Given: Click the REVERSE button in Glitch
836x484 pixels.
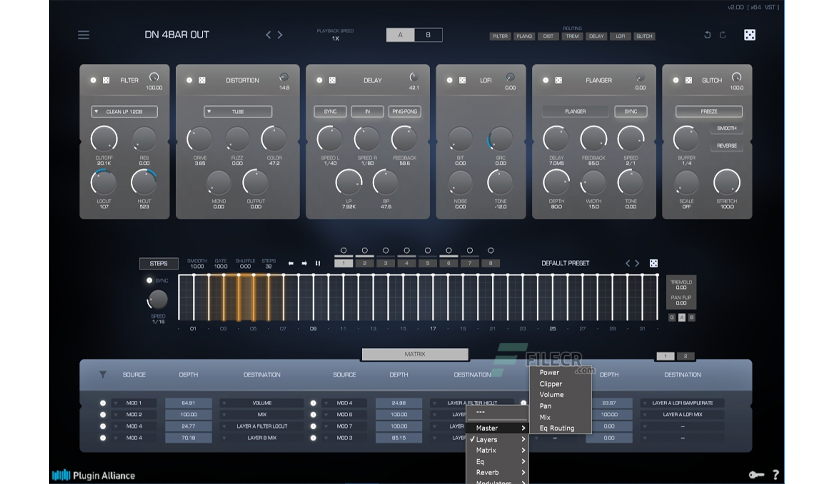Looking at the screenshot, I should tap(727, 146).
